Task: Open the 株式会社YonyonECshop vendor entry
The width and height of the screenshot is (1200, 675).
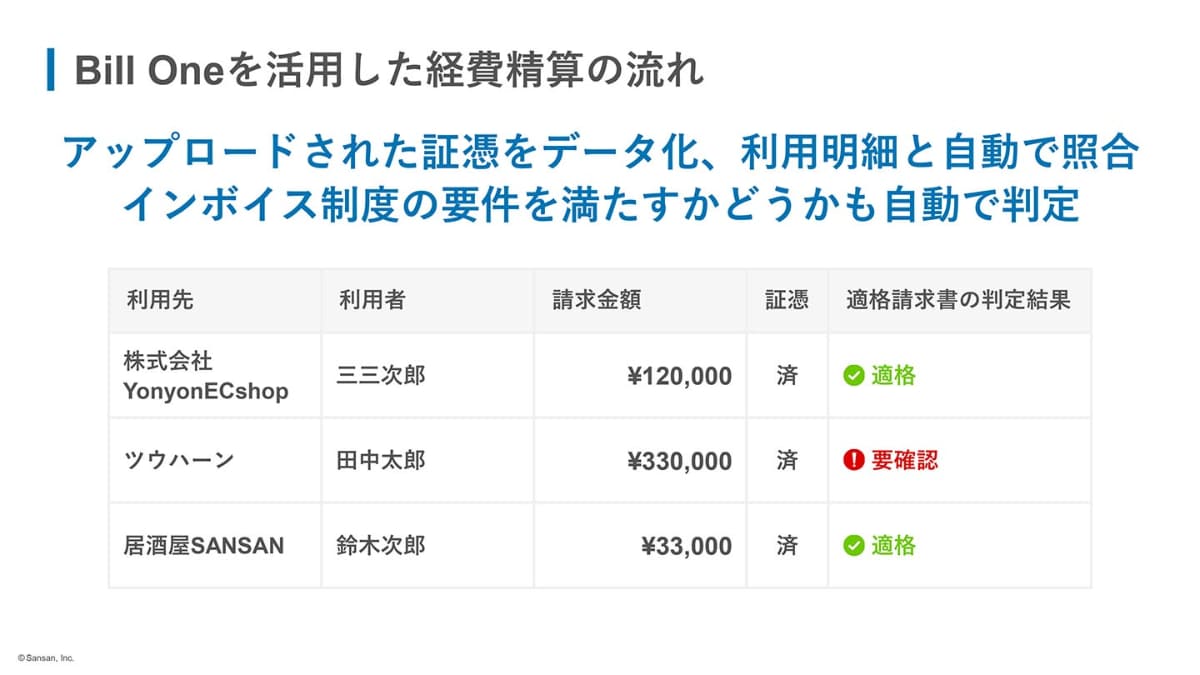Action: click(x=205, y=376)
